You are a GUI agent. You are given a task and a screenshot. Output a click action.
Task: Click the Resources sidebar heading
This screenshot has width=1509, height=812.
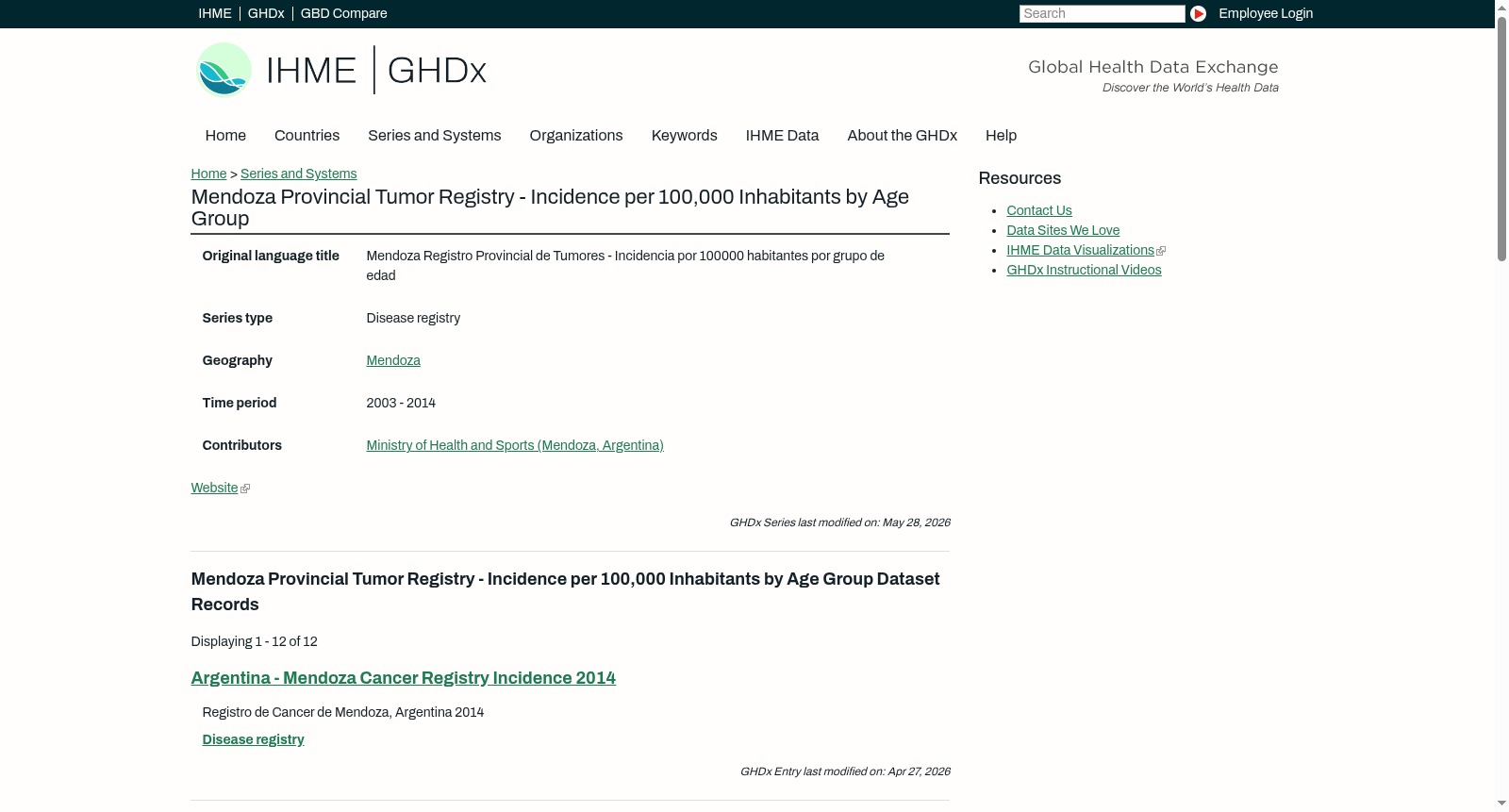[1020, 178]
